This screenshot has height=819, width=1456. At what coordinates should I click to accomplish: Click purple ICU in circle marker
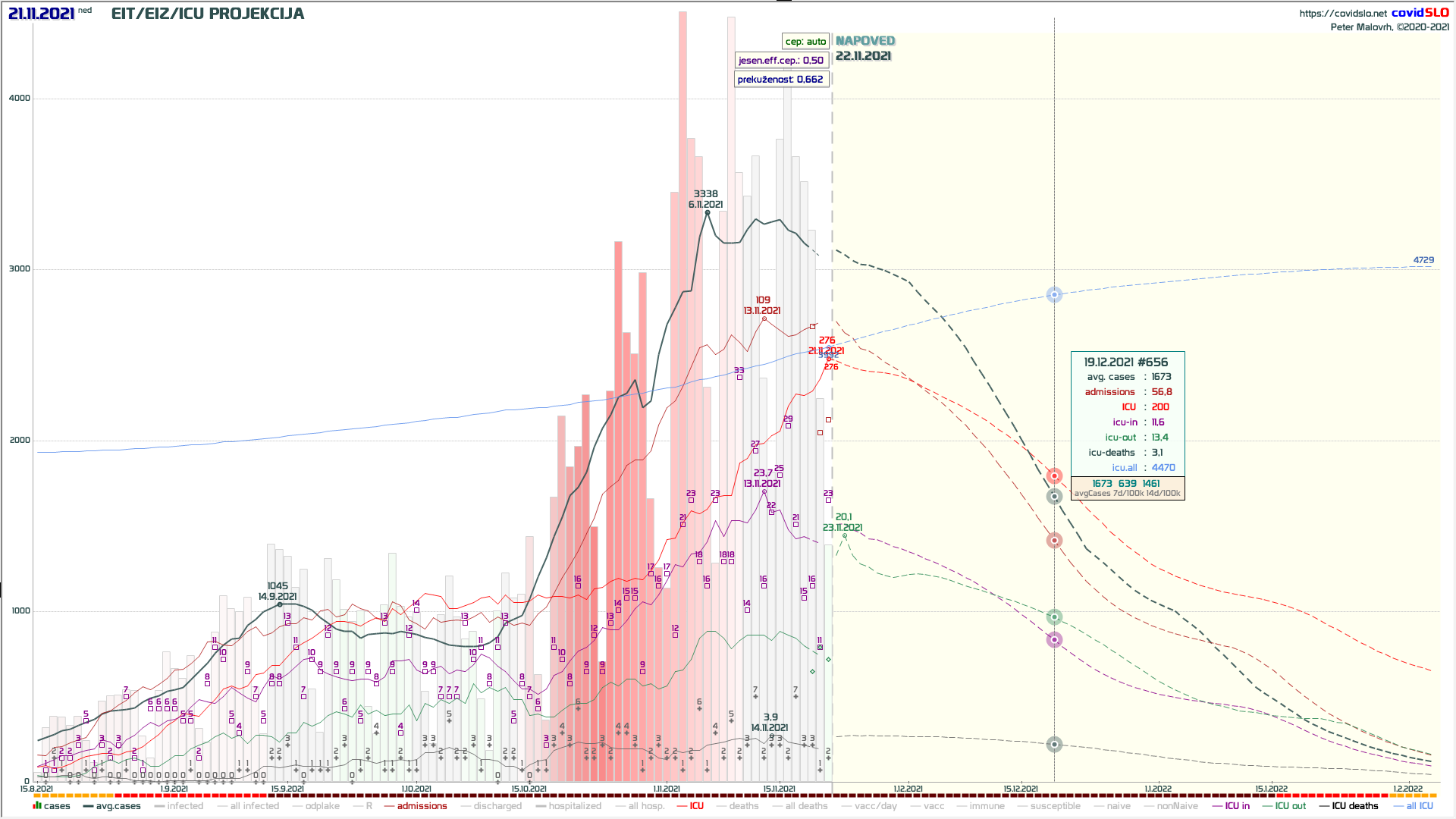pos(1054,640)
